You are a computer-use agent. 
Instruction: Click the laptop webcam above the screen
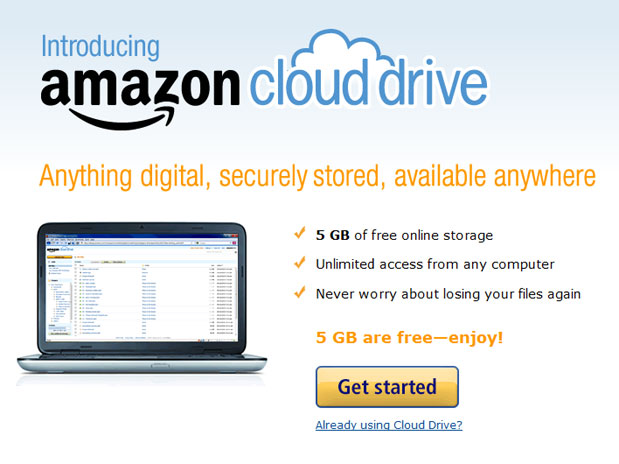point(141,227)
